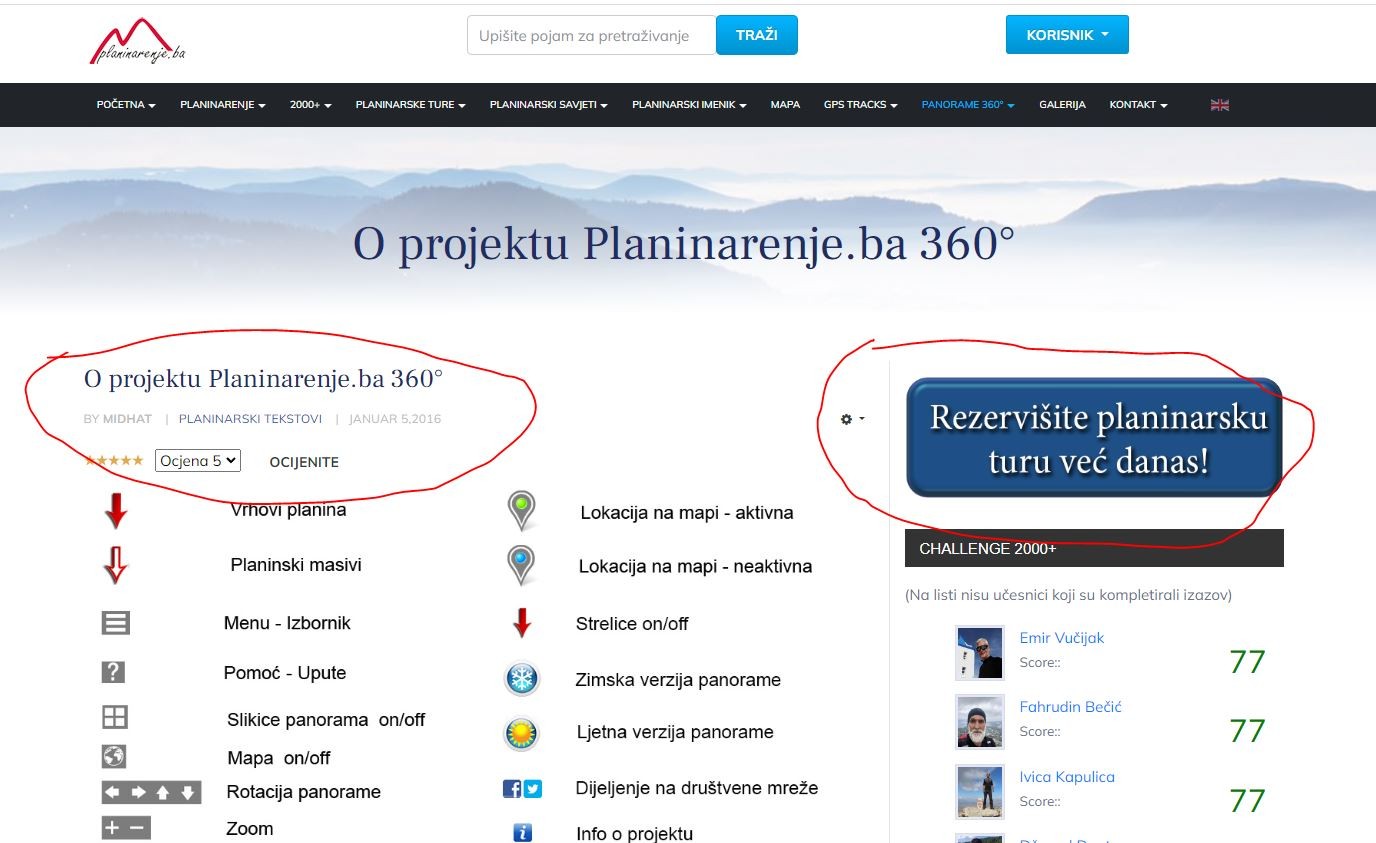Click the search term input field
1376x843 pixels.
(591, 35)
